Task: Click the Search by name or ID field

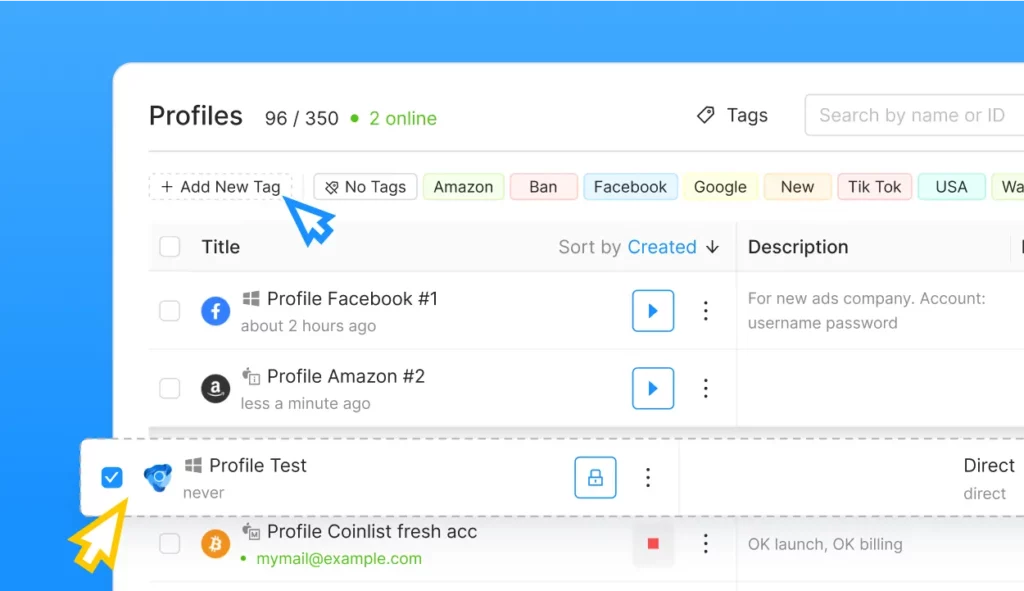Action: coord(912,114)
